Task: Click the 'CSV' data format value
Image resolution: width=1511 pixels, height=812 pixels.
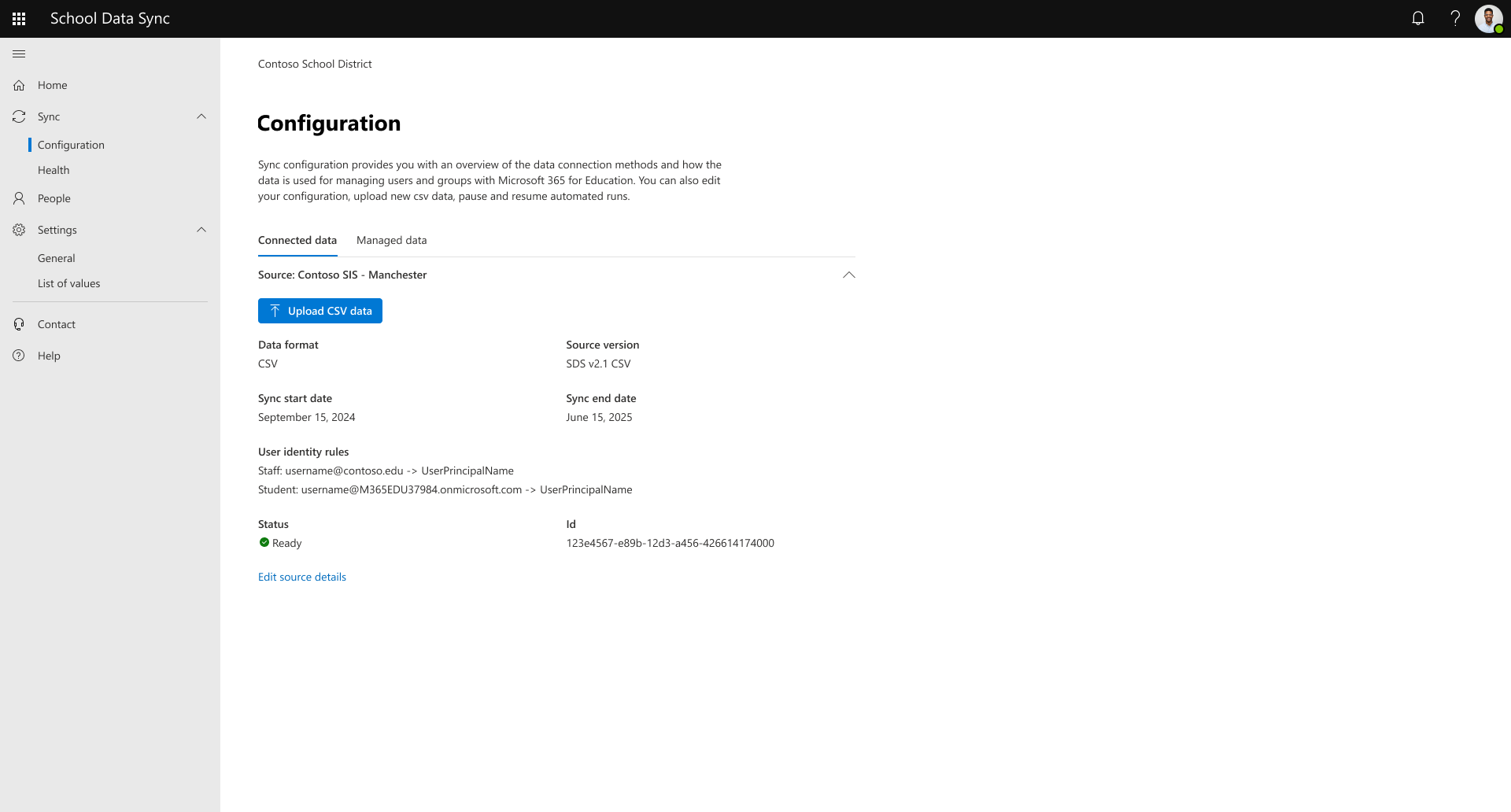Action: (x=268, y=364)
